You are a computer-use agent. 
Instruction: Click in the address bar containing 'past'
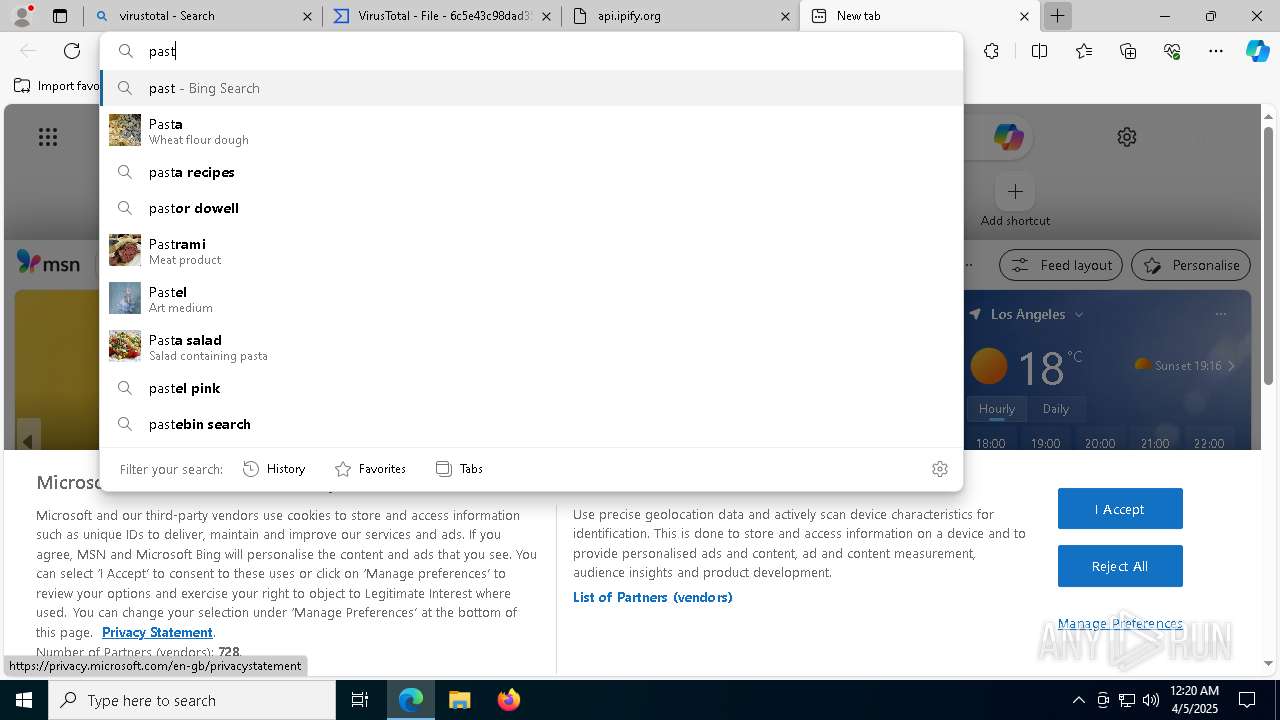pyautogui.click(x=531, y=51)
